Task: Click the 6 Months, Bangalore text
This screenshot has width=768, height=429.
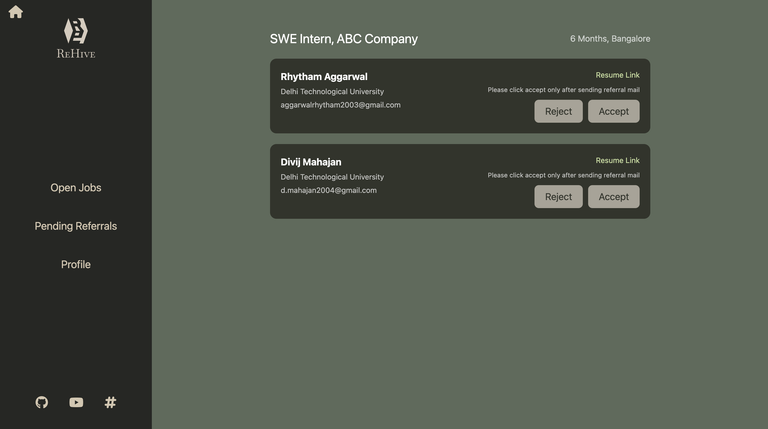Action: [x=610, y=39]
